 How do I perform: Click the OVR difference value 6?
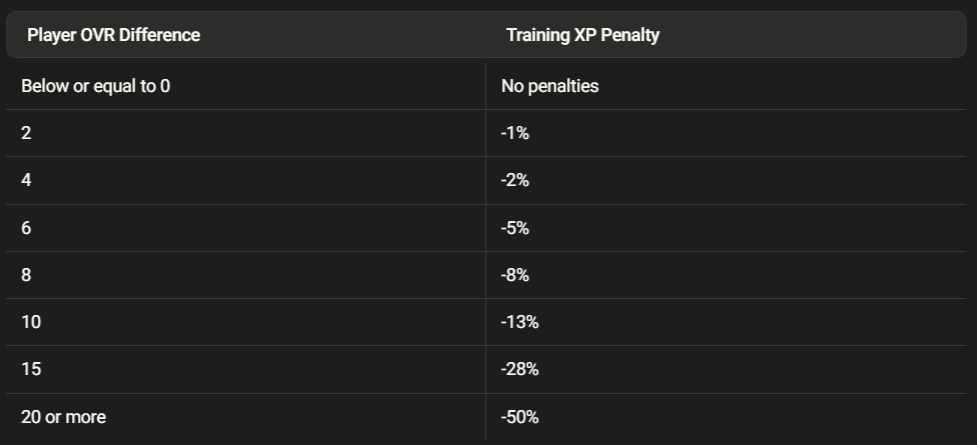(26, 228)
